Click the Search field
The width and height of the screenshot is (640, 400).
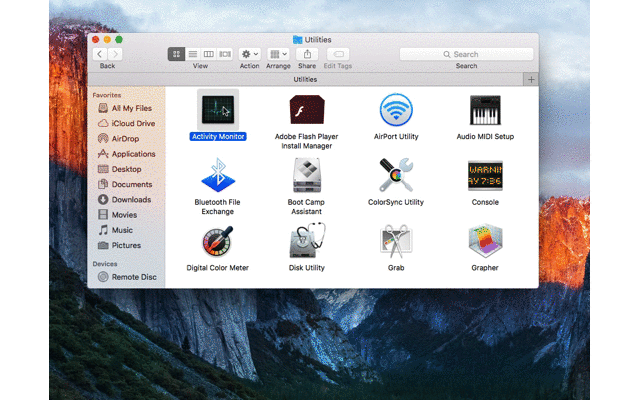click(466, 54)
